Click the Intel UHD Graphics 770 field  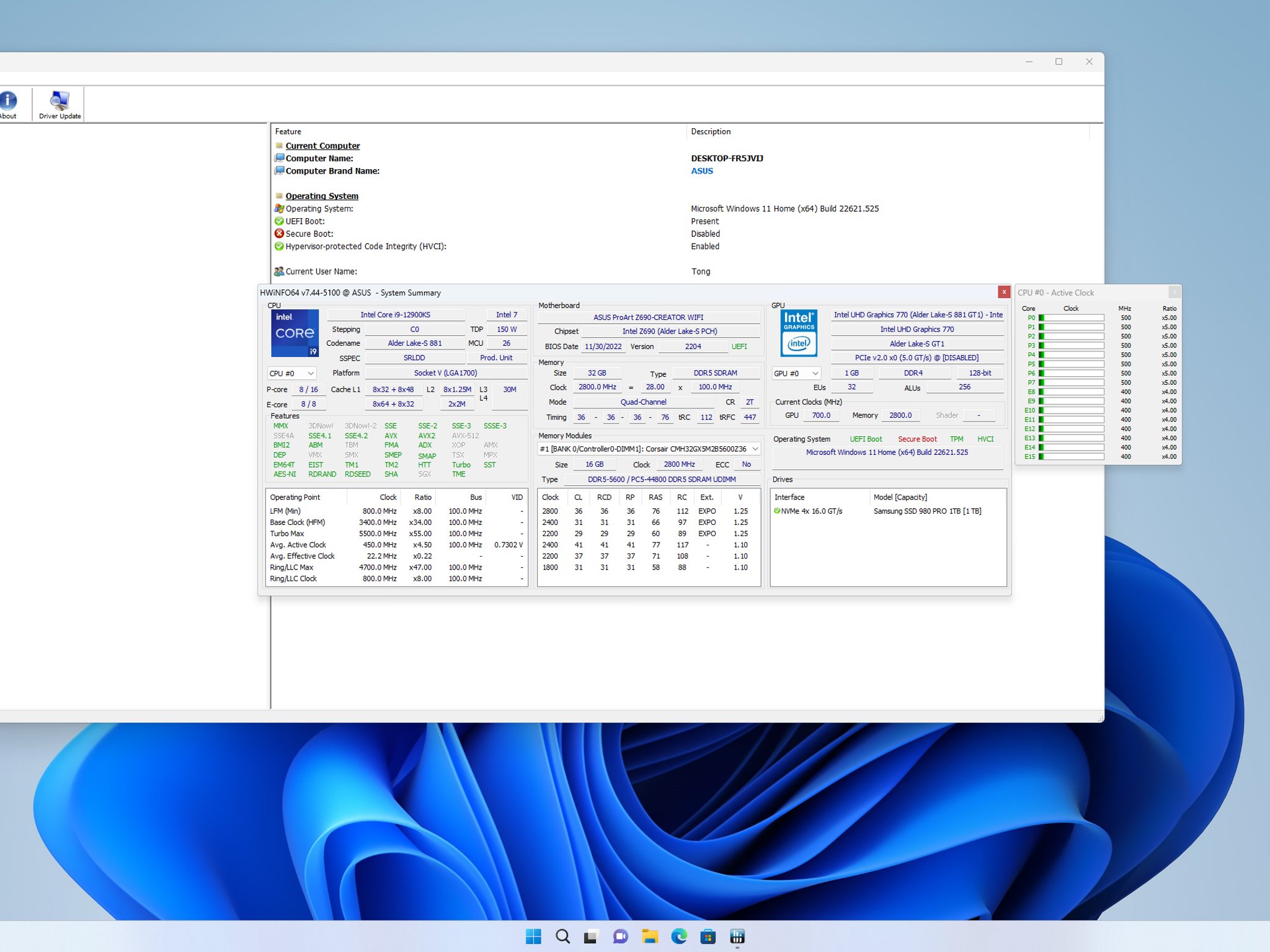pyautogui.click(x=917, y=329)
